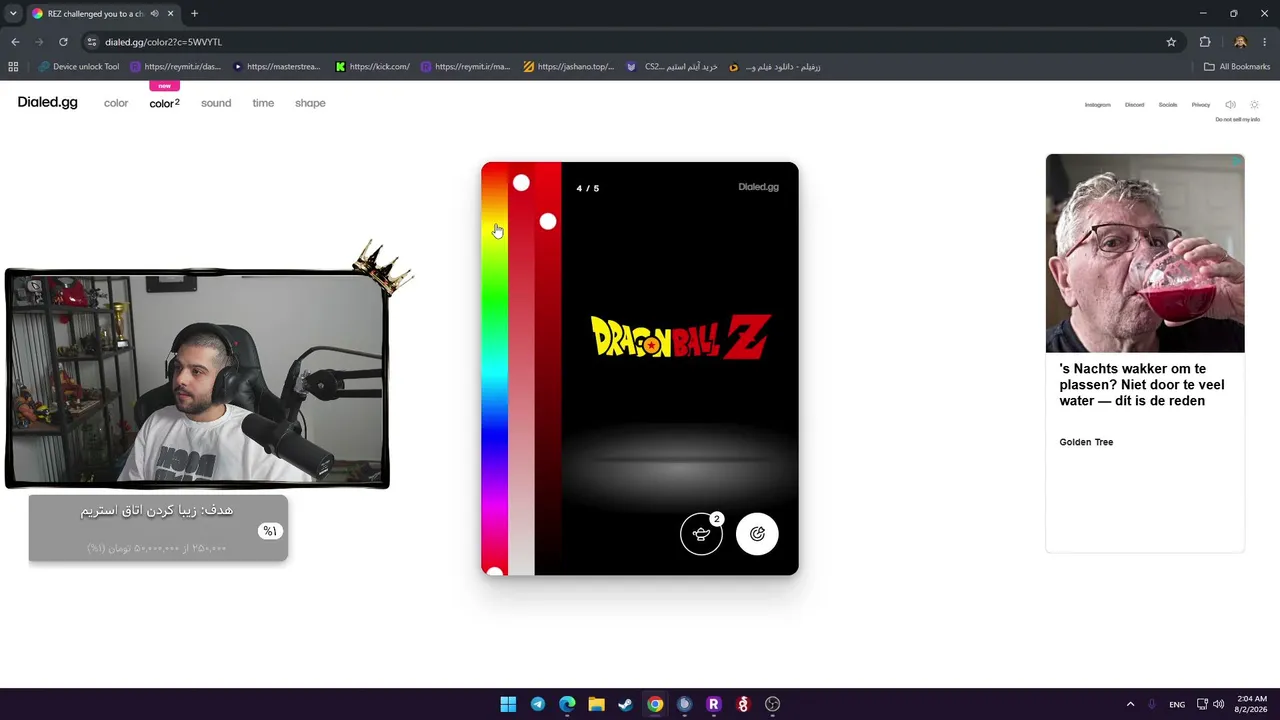
Task: Open the reymit.ir/das... bookmark
Action: point(175,67)
